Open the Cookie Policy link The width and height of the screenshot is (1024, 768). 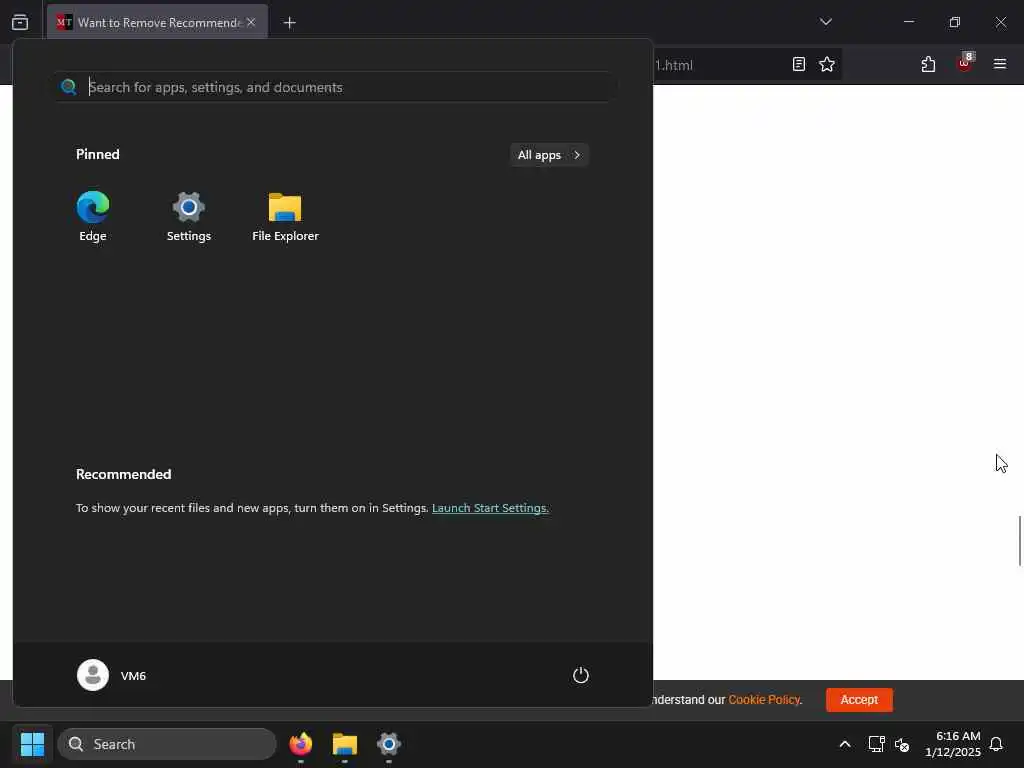pos(764,699)
